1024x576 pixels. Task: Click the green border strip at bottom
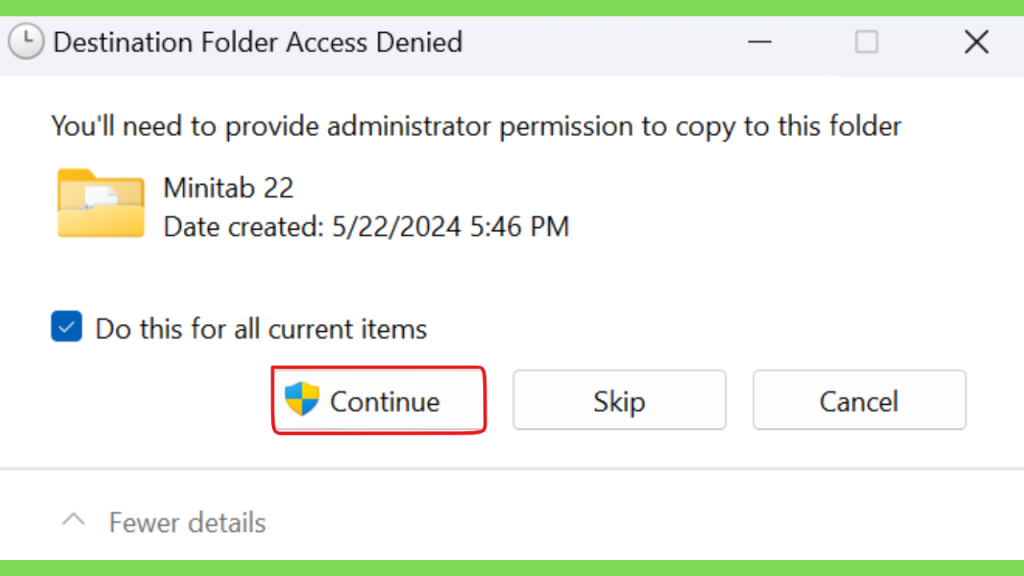point(512,568)
